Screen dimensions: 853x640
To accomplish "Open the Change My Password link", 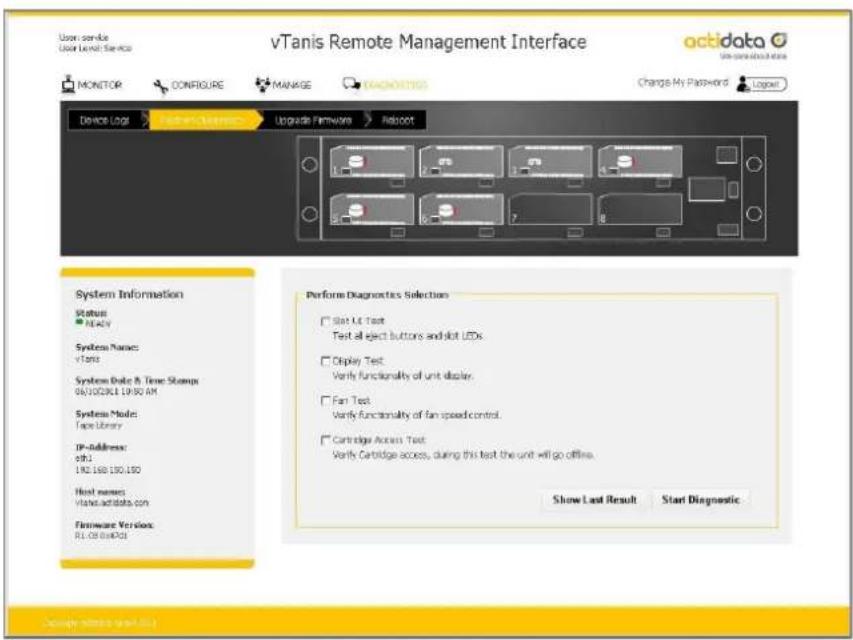I will point(683,83).
